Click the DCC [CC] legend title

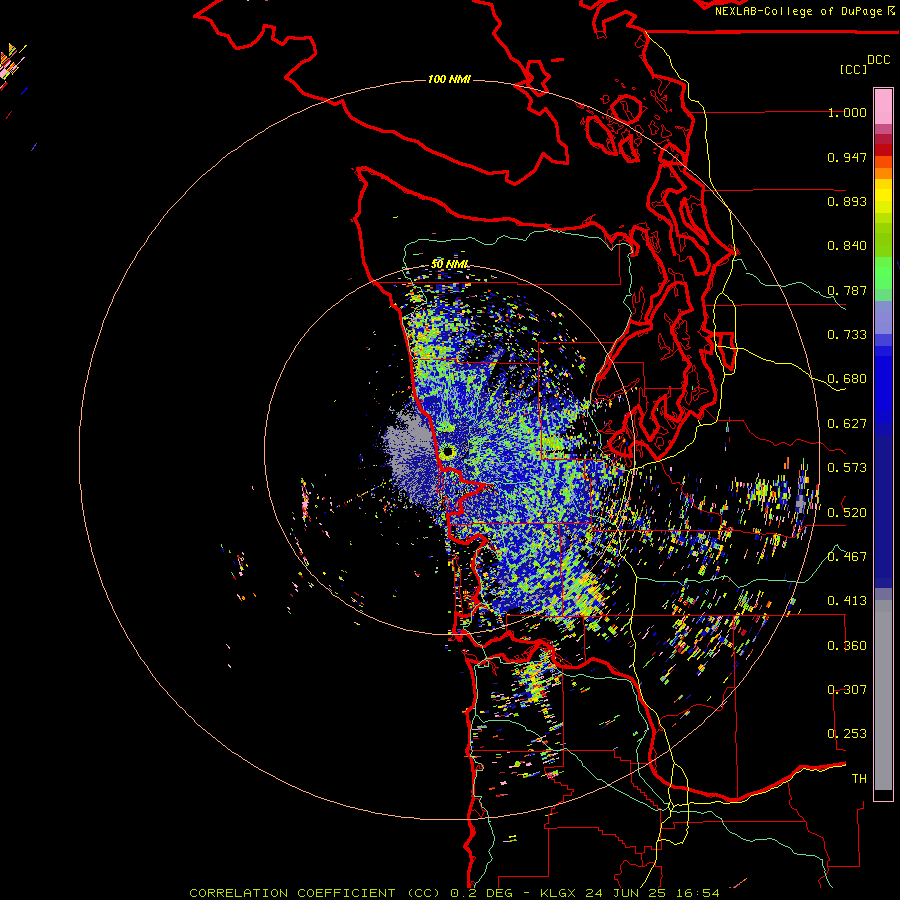click(x=864, y=64)
